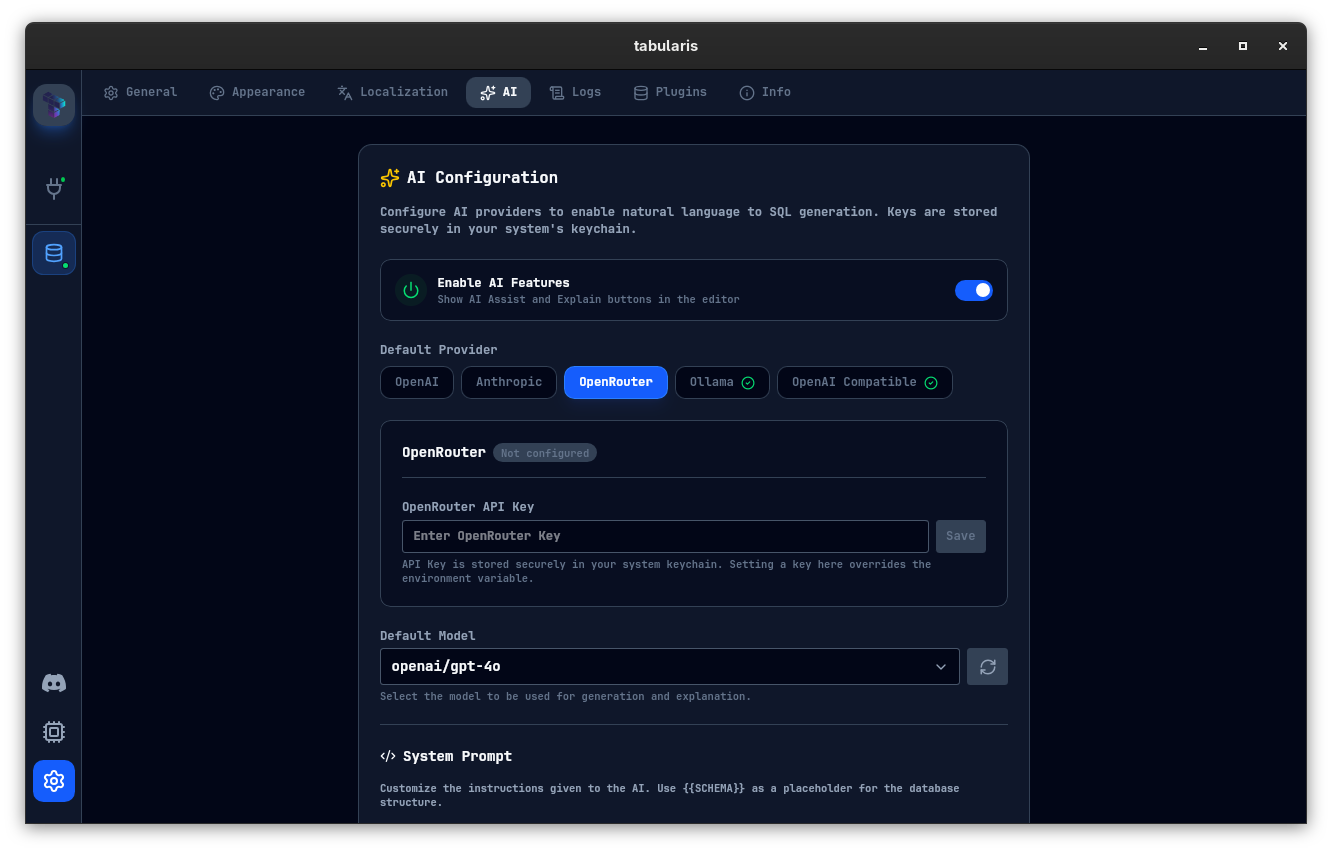
Task: Refresh the model list with the reload icon
Action: pos(987,666)
